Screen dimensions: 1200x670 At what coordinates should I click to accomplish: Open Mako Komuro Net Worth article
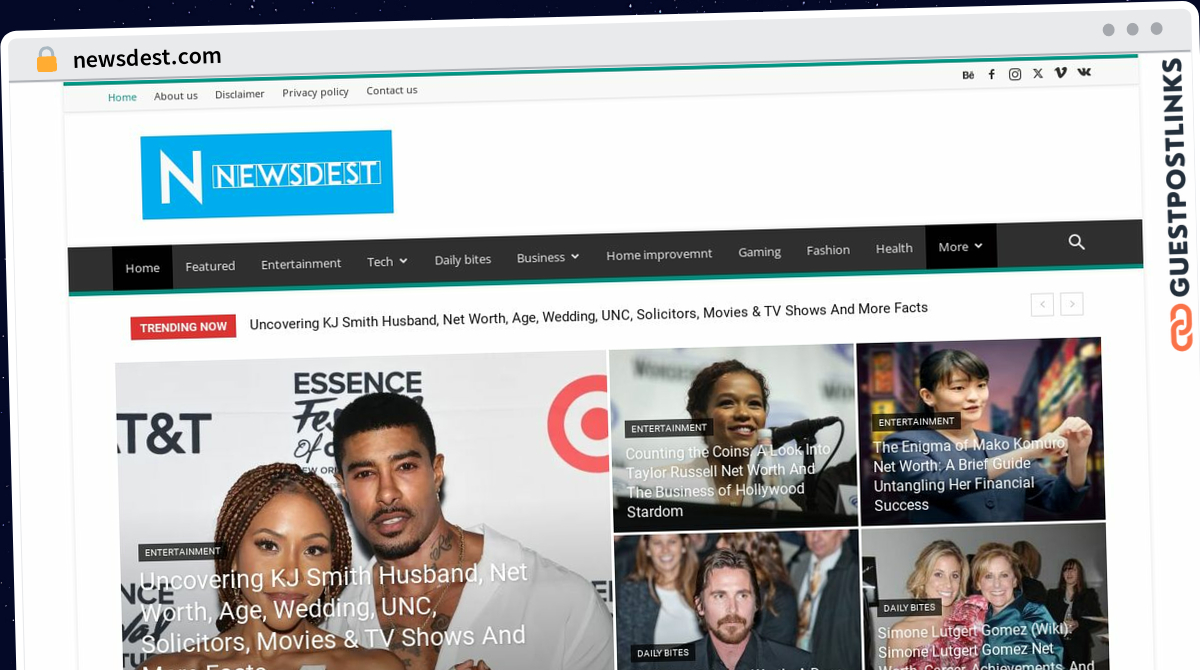(968, 474)
